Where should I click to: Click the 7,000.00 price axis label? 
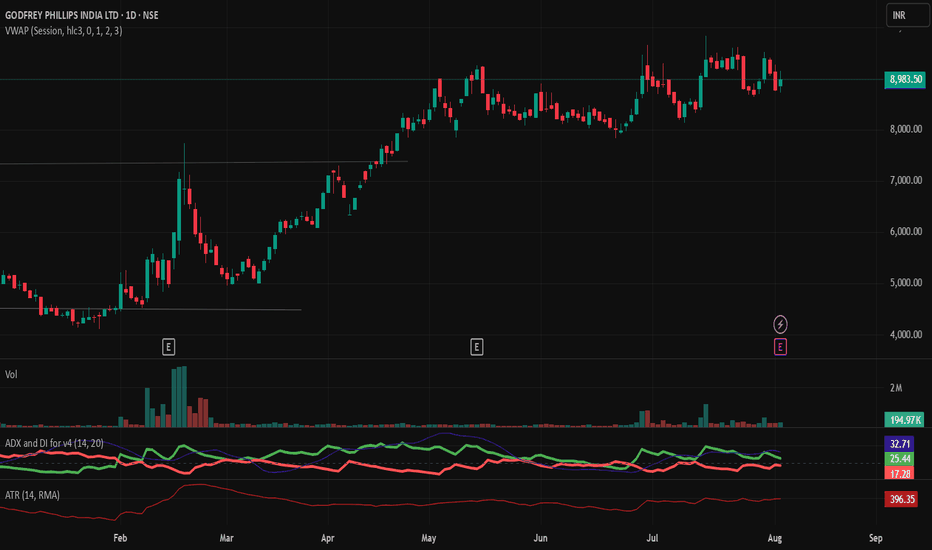click(906, 180)
